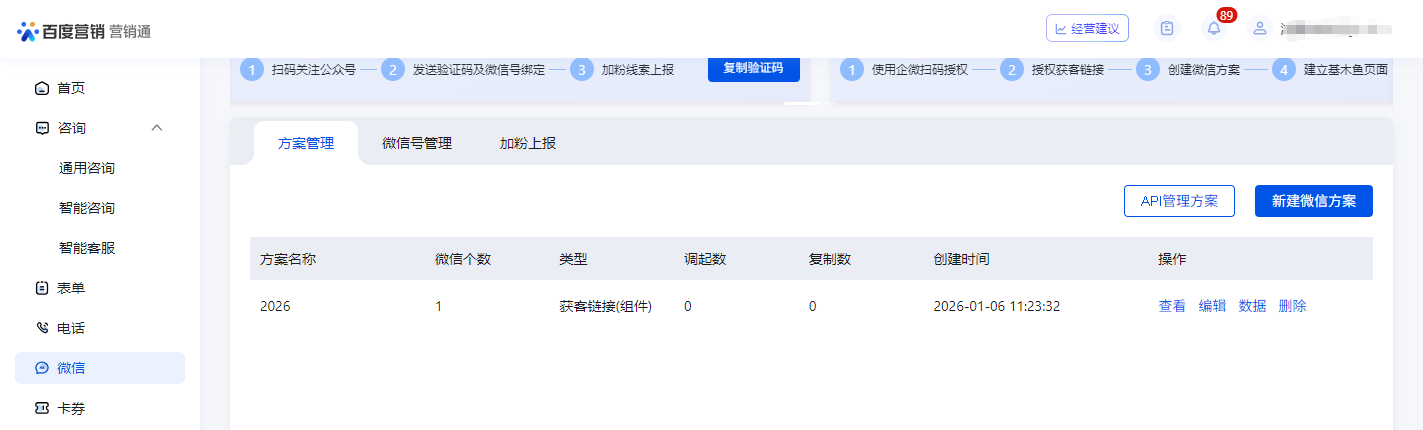Open 表单 form icon in sidebar

(x=42, y=288)
